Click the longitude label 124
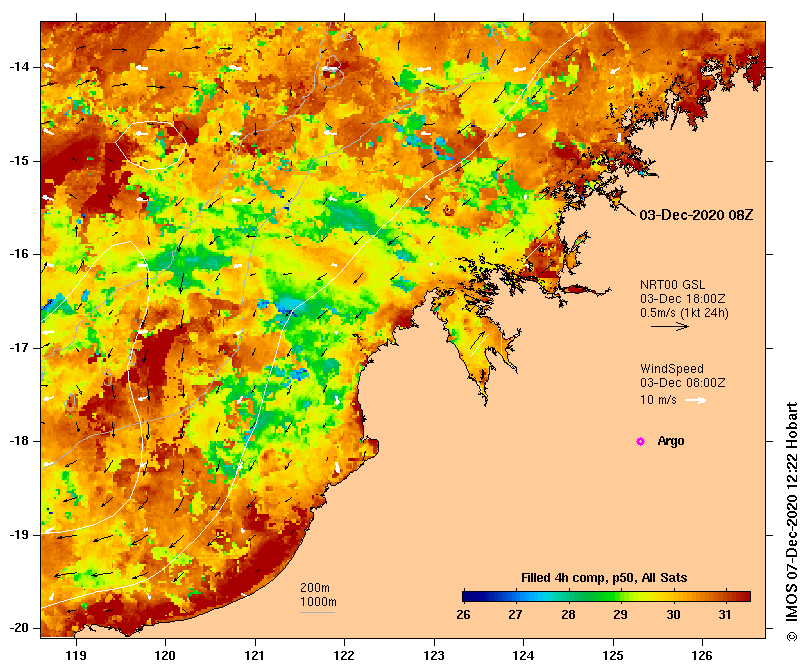This screenshot has height=672, width=809. tap(523, 656)
